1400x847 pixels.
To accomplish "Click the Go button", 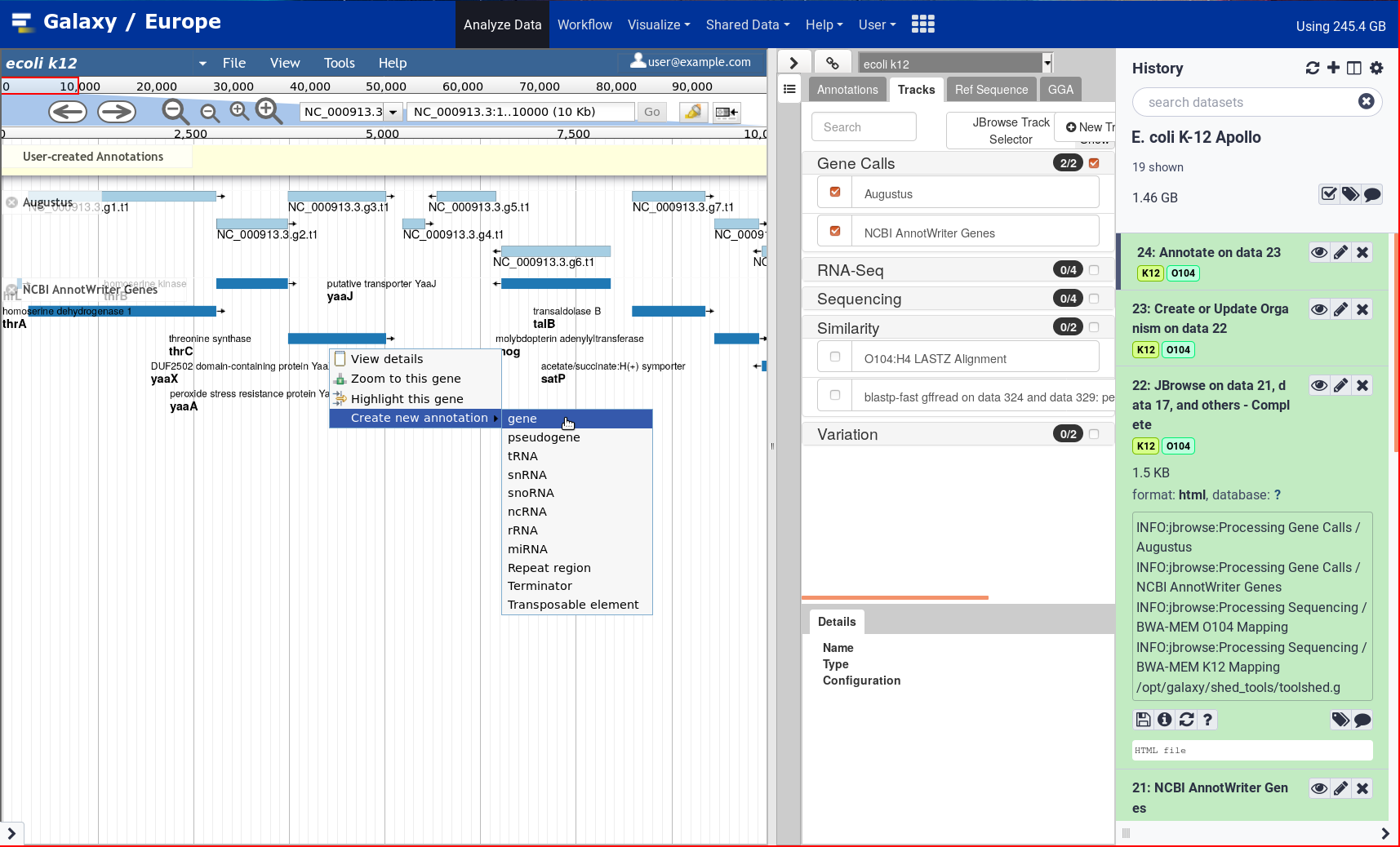I will [x=651, y=112].
